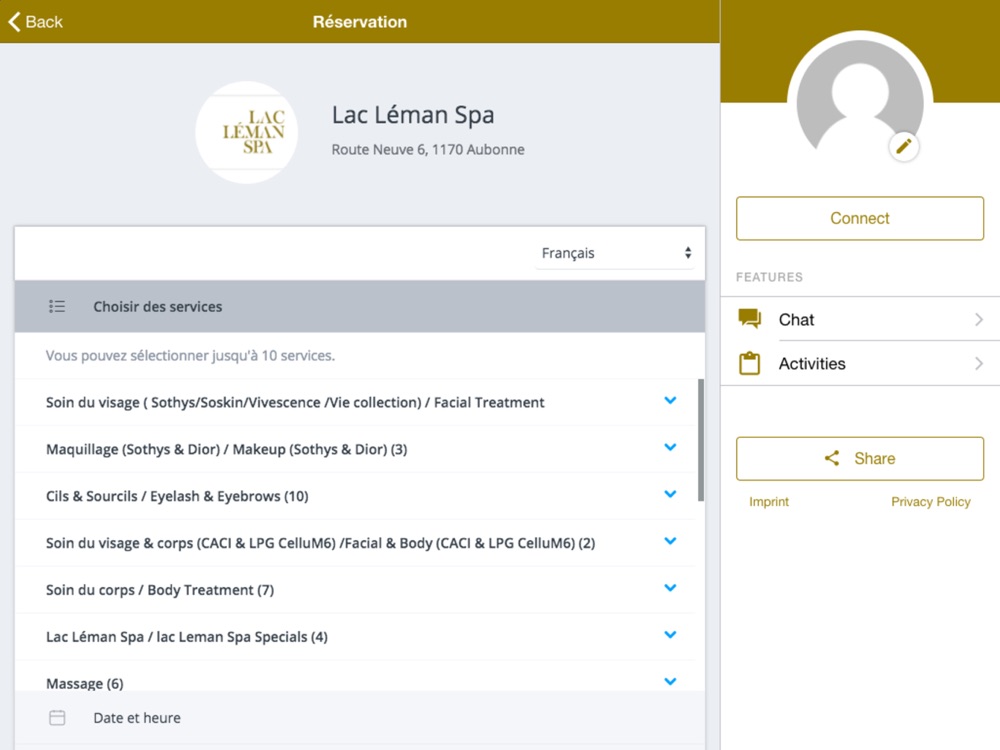Open the Activities feature
Image resolution: width=1000 pixels, height=750 pixels.
tap(860, 364)
